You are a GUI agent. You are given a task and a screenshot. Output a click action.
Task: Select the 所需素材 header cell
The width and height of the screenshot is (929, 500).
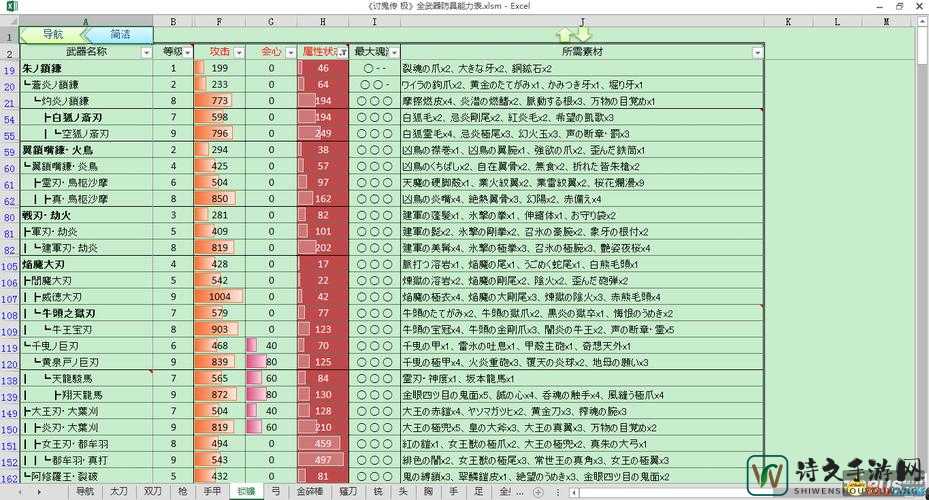click(582, 52)
